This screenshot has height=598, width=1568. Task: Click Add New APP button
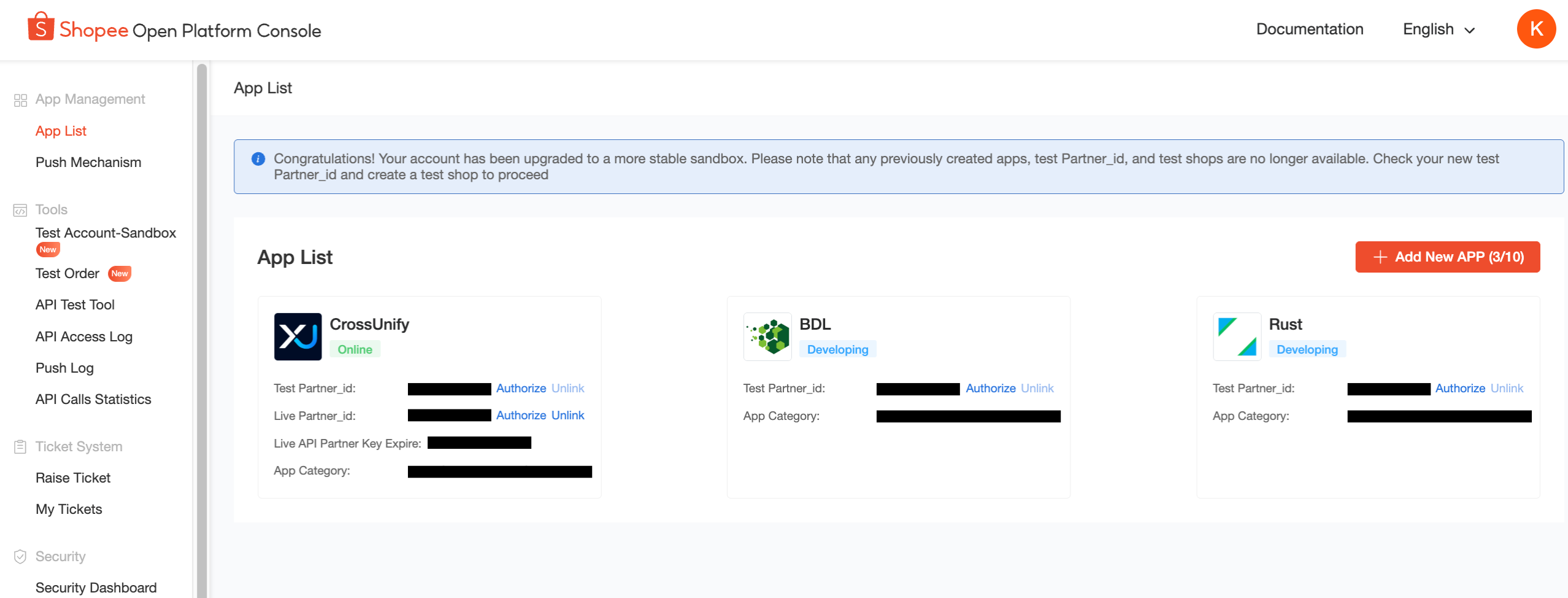1448,257
